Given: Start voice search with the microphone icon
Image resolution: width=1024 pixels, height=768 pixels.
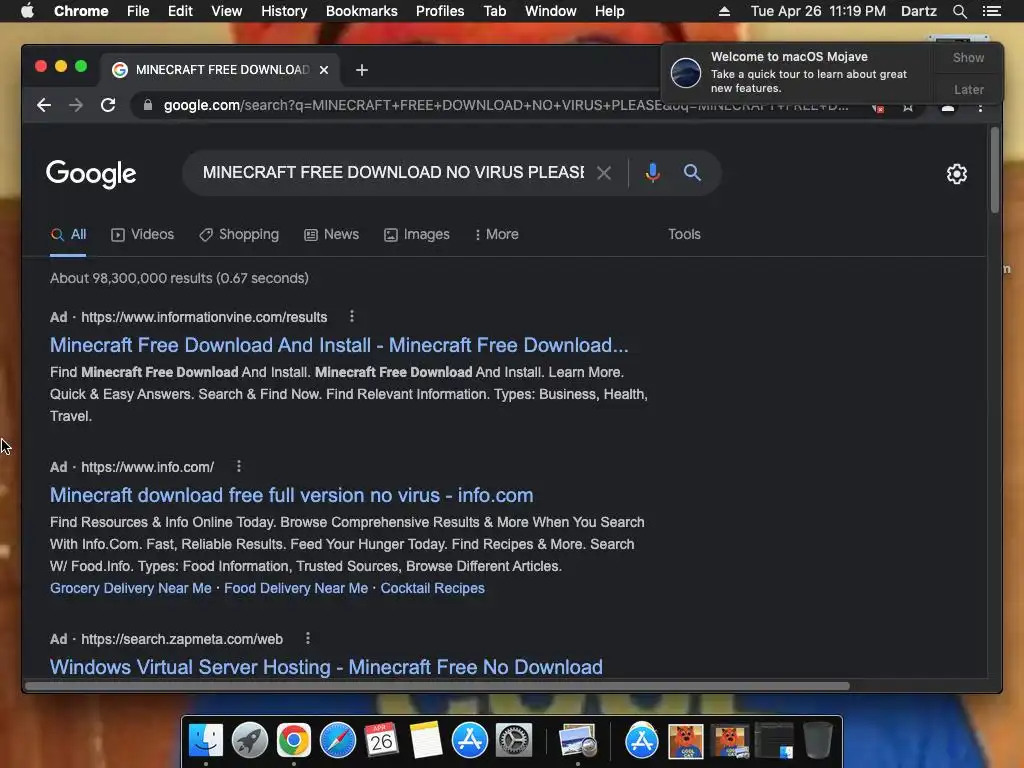Looking at the screenshot, I should (x=652, y=172).
